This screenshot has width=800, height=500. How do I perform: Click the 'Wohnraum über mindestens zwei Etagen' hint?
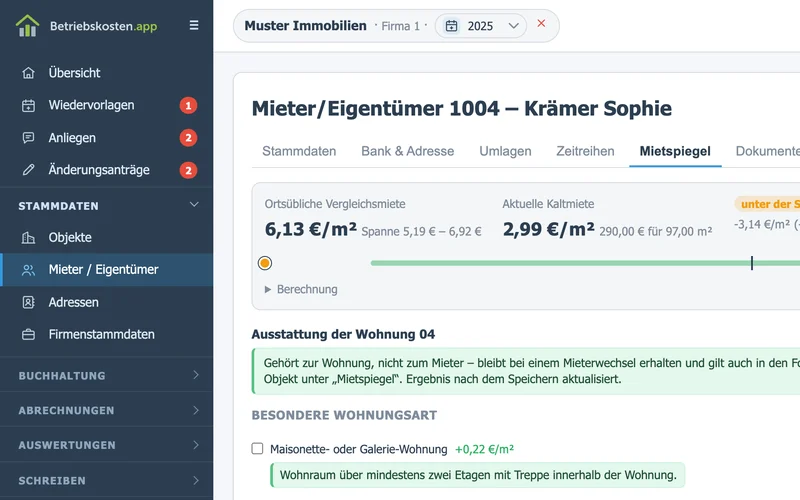click(478, 475)
